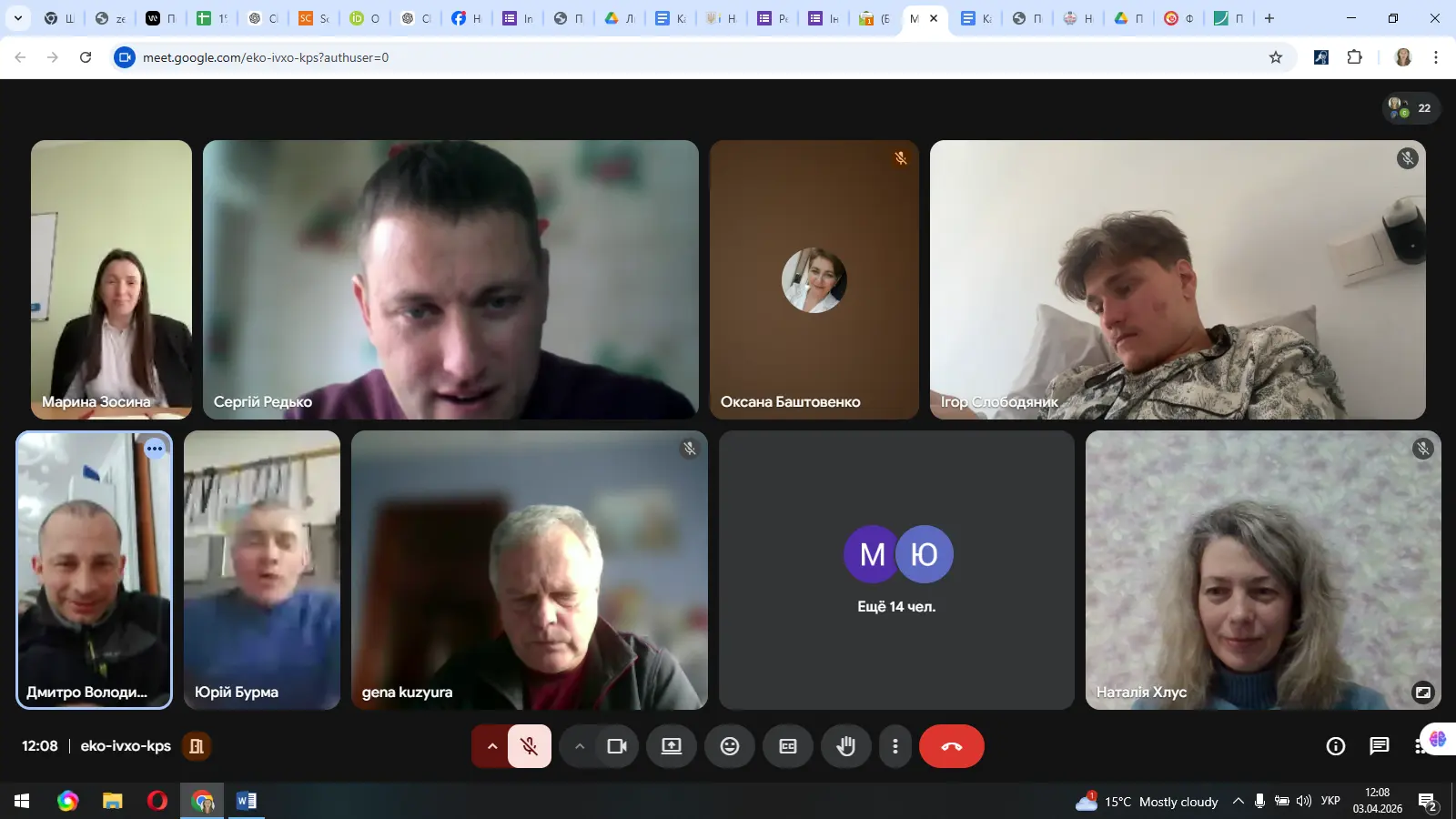
Task: Select Юрій Бурма video tile
Action: tap(262, 570)
